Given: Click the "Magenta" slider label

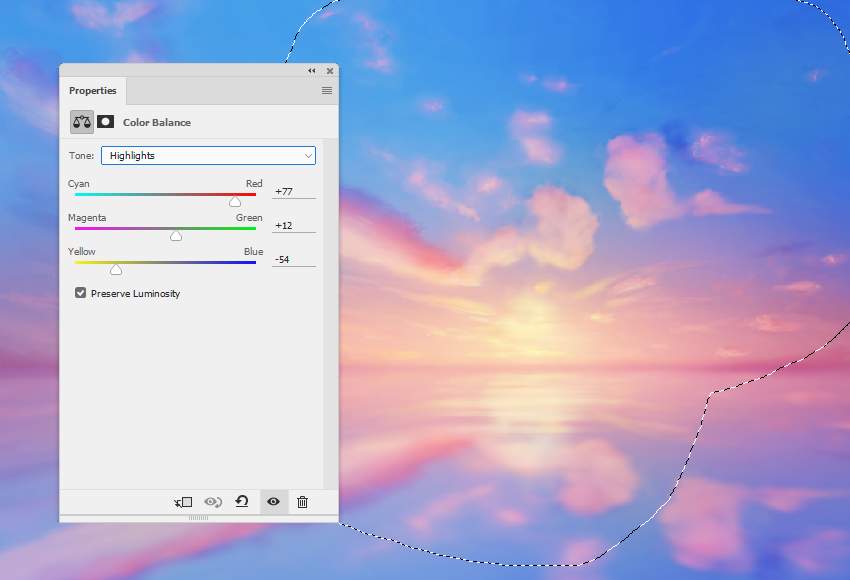Looking at the screenshot, I should (x=87, y=218).
